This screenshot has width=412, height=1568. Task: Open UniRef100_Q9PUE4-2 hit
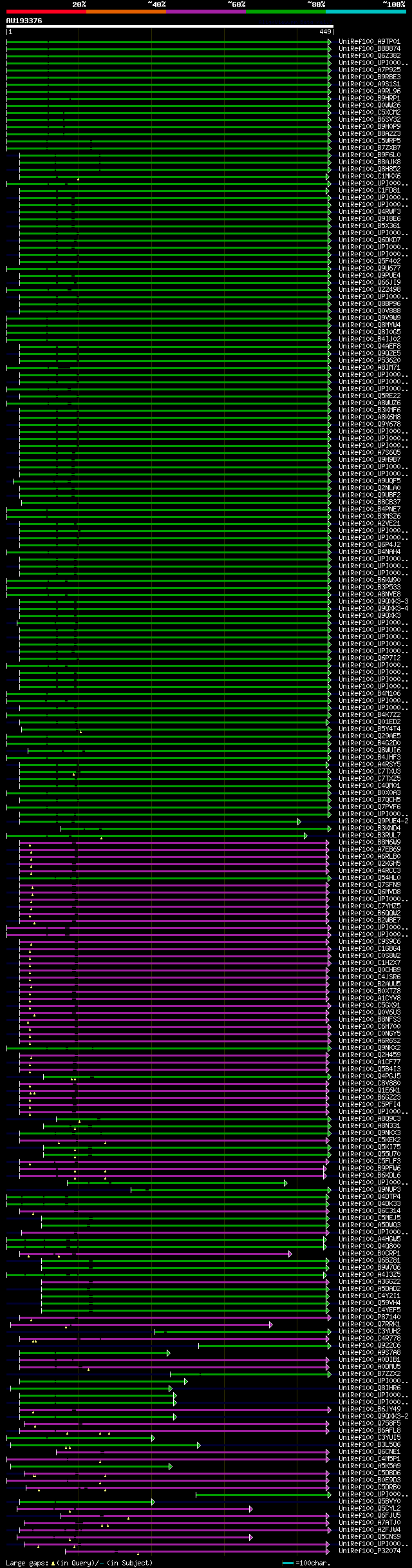(373, 821)
